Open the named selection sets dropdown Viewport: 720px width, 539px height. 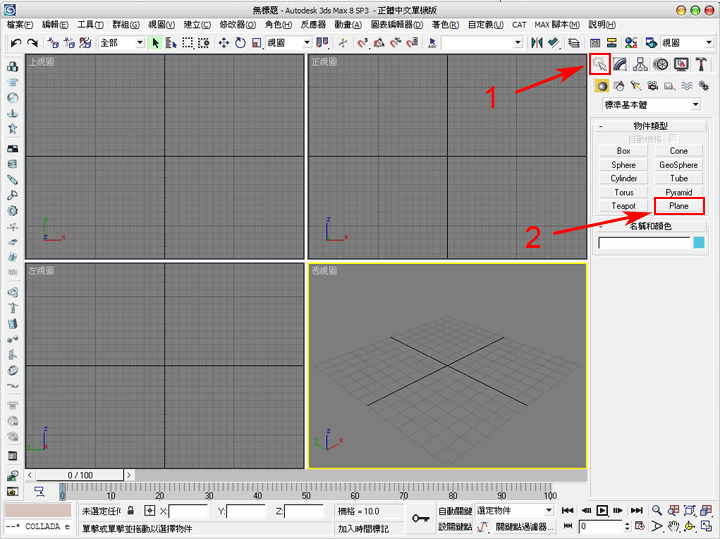pos(482,43)
